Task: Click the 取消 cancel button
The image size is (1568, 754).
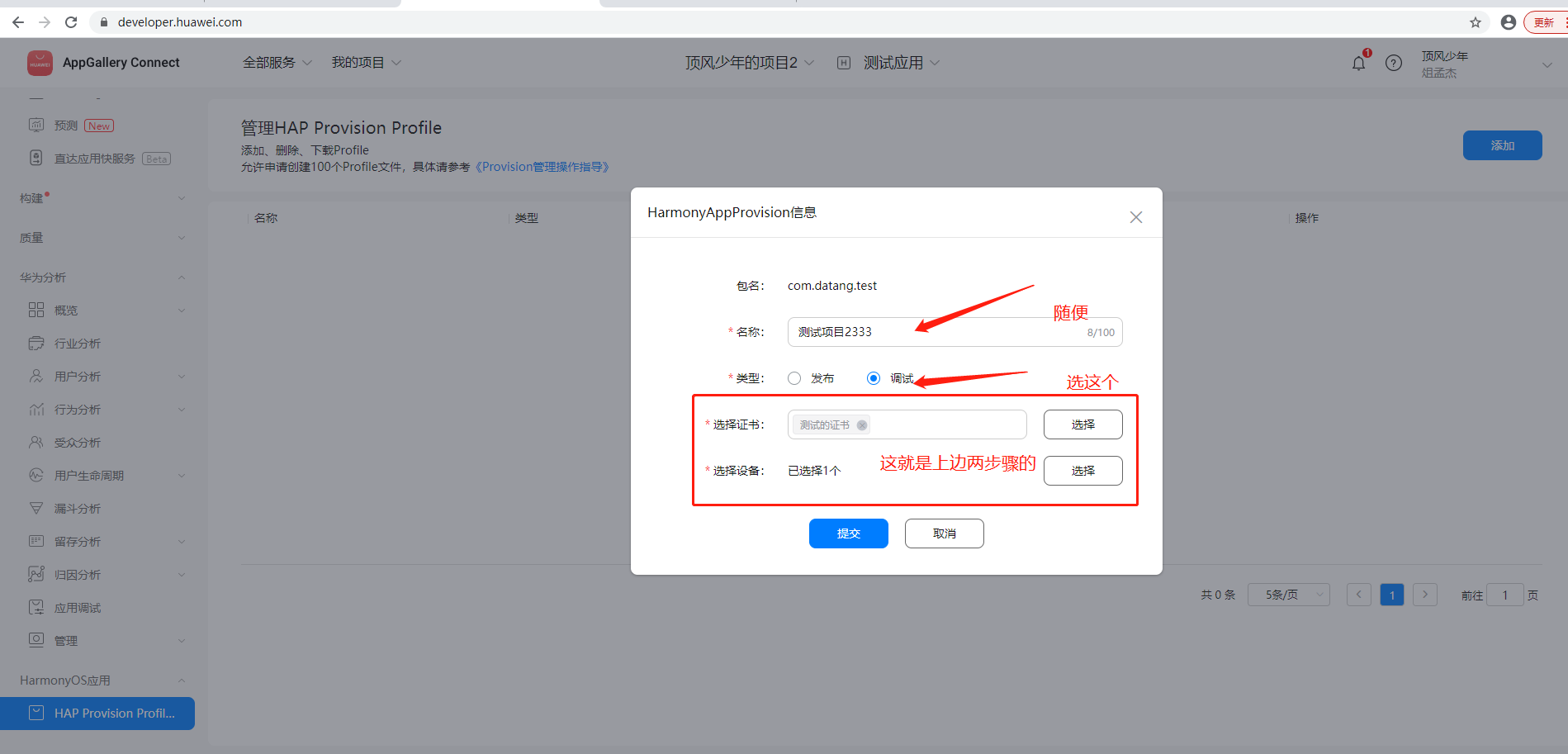Action: click(945, 533)
